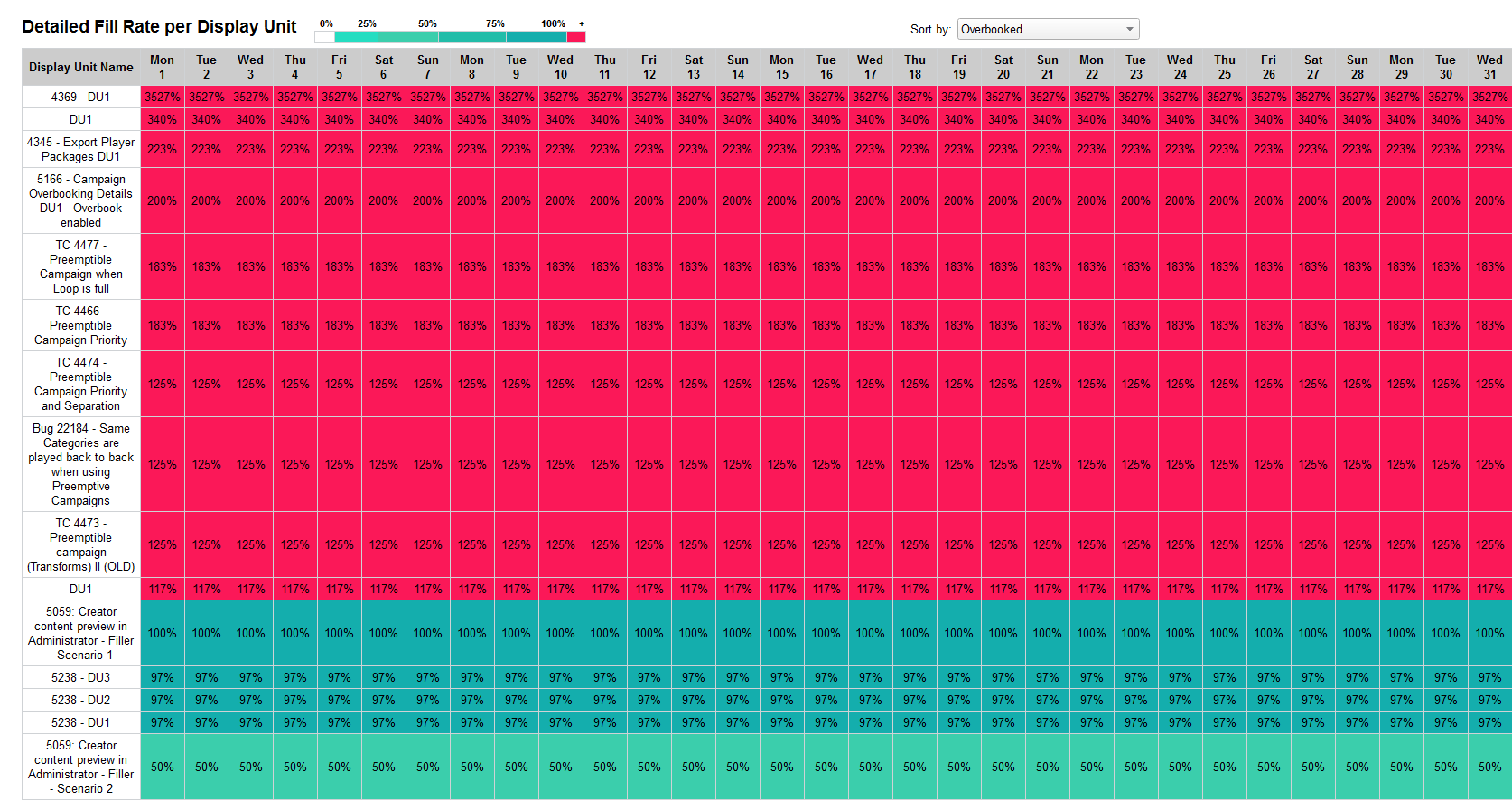
Task: Click the 4369 - DU1 row name
Action: (x=81, y=97)
